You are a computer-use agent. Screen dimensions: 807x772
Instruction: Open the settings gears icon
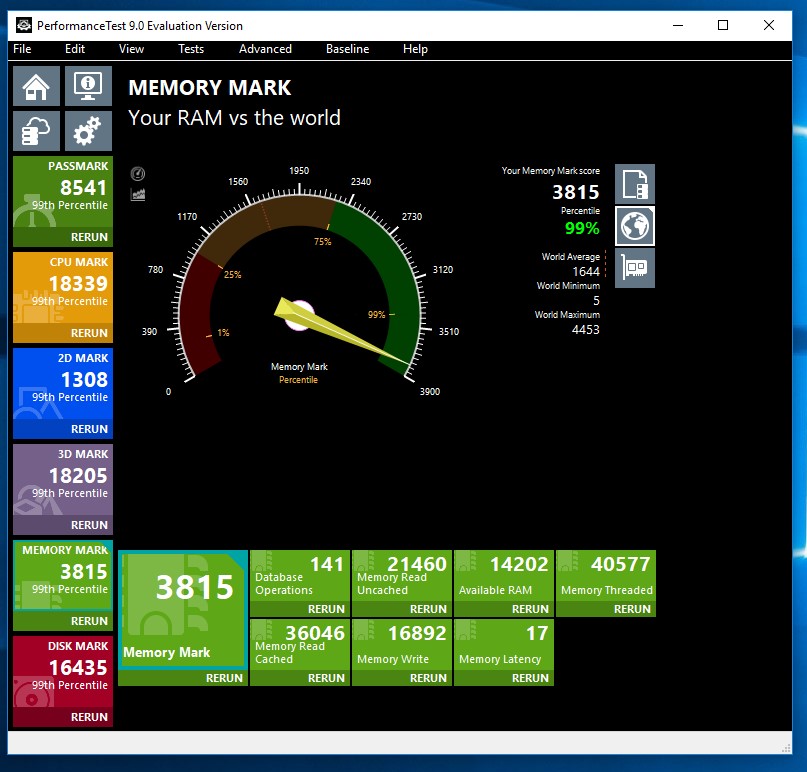click(x=89, y=131)
